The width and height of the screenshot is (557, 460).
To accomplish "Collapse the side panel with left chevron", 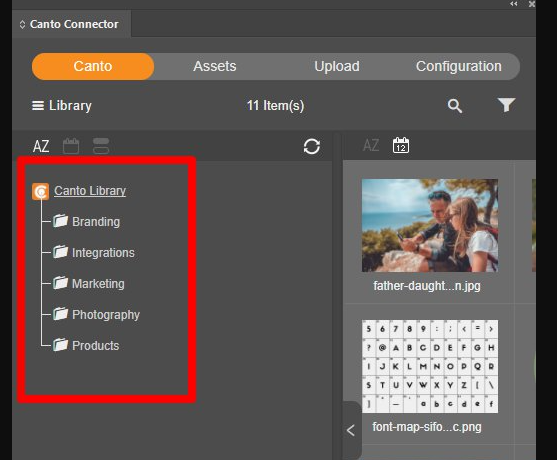I will pyautogui.click(x=351, y=431).
